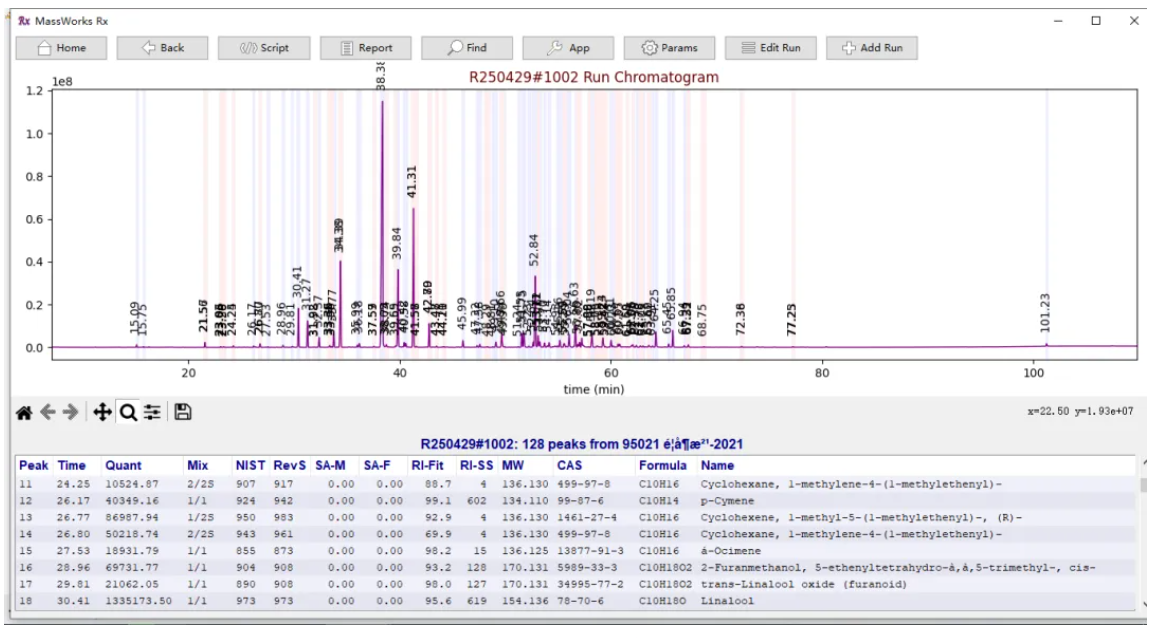Click the Edit Run button
The width and height of the screenshot is (1158, 638).
click(770, 48)
